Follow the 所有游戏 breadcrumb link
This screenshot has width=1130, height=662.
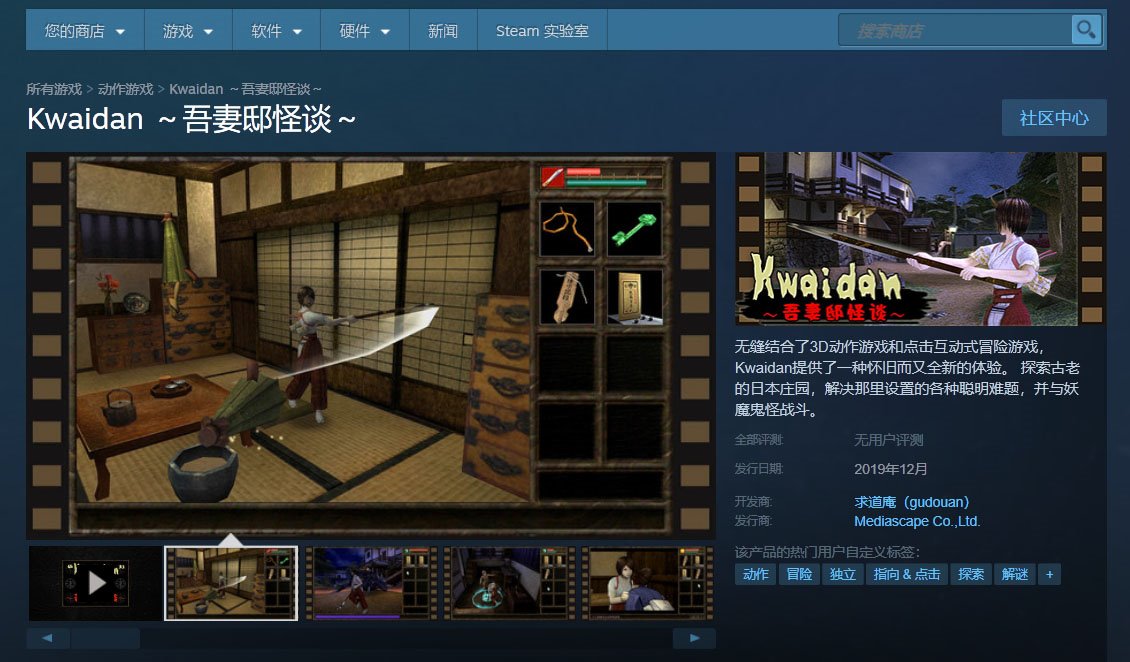(54, 89)
